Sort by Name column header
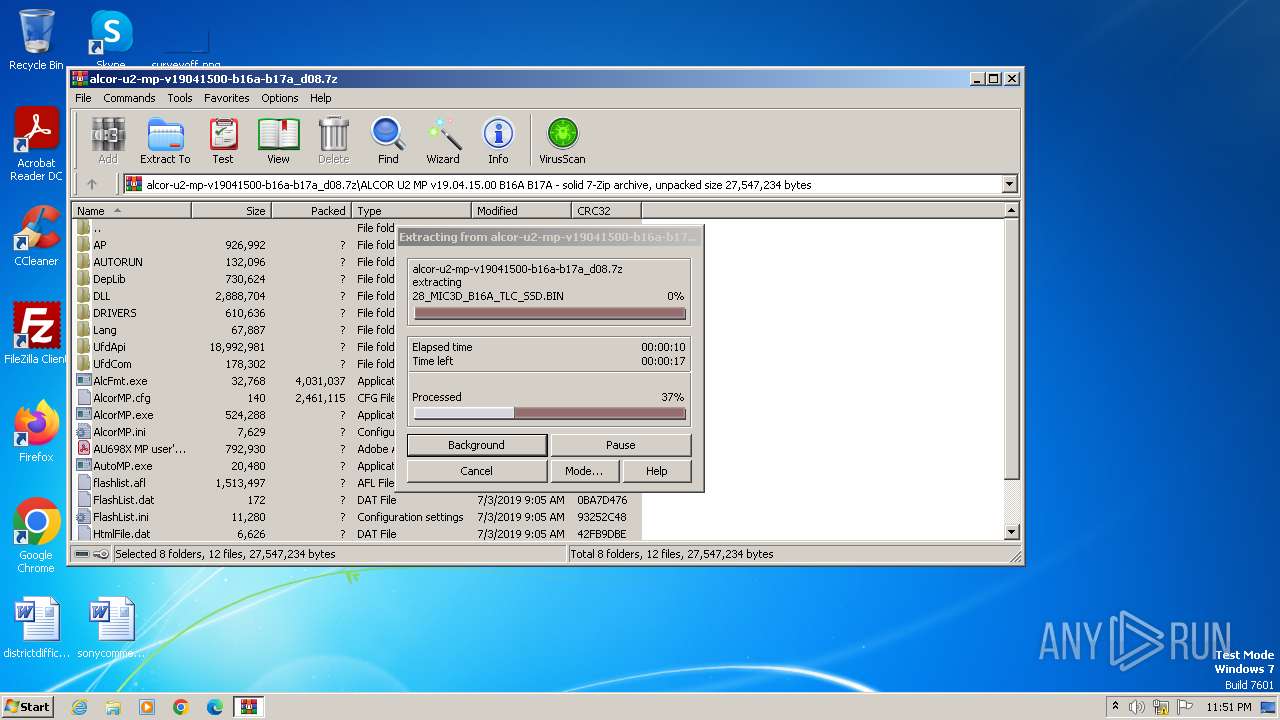 (132, 211)
